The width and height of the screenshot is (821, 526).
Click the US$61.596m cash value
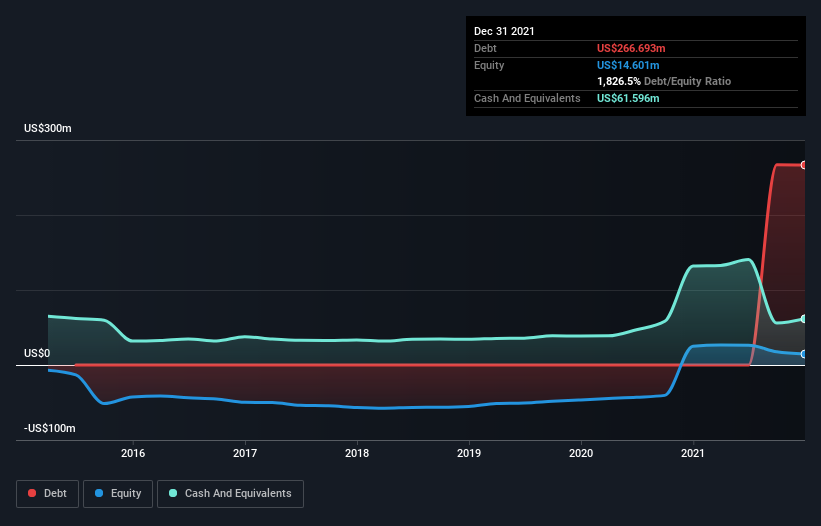point(628,98)
